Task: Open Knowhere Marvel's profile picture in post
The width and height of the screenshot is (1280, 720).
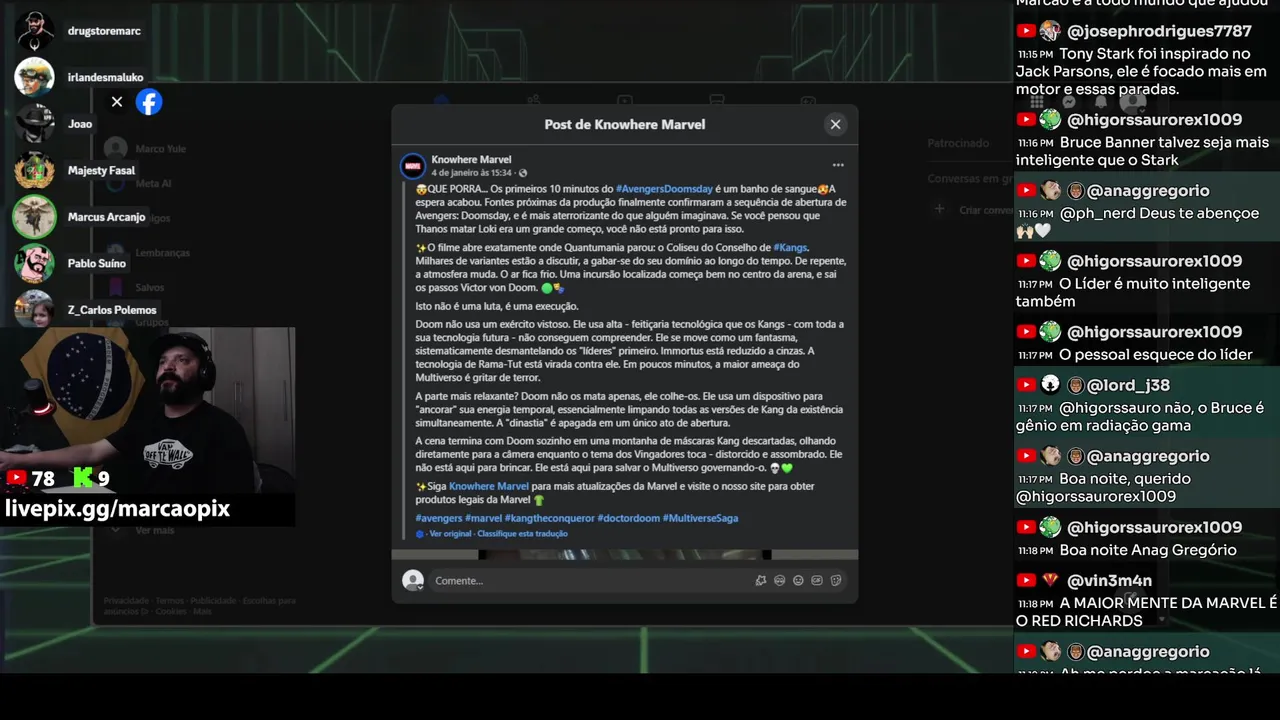Action: (413, 166)
